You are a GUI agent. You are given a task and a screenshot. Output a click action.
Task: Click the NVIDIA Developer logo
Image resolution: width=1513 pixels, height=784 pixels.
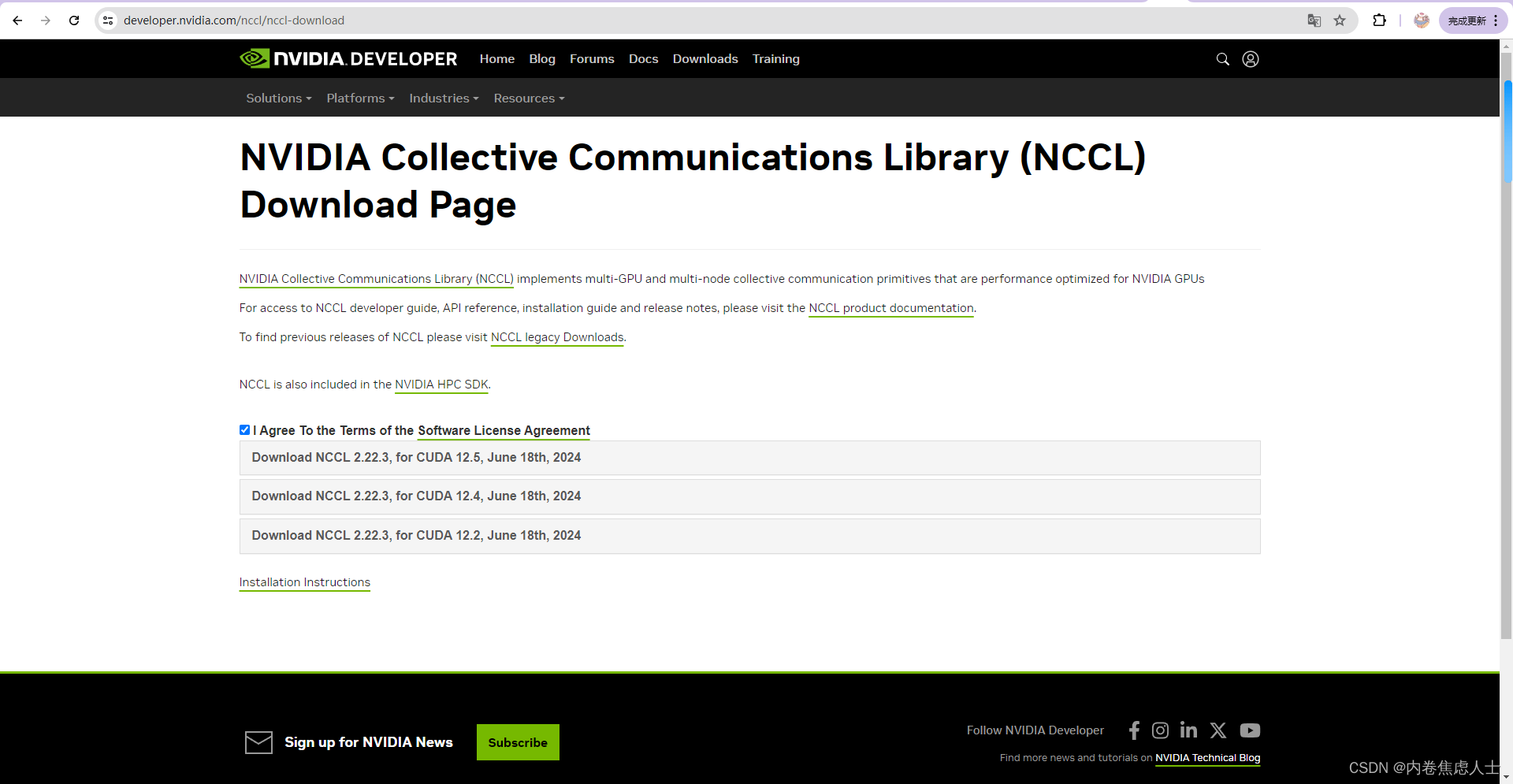(348, 59)
